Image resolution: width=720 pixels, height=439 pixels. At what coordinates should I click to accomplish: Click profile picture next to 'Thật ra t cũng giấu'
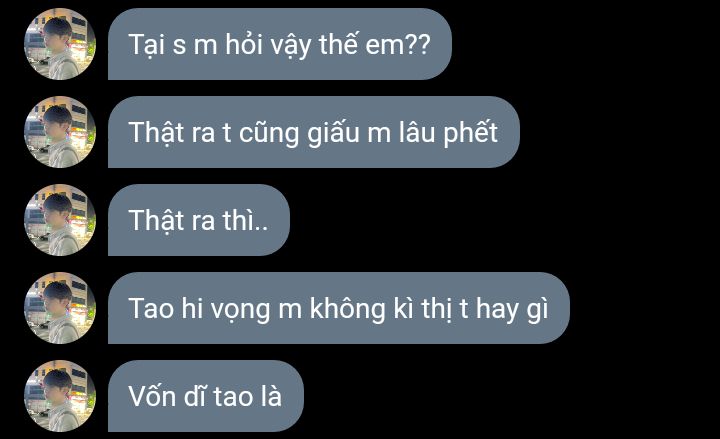60,132
